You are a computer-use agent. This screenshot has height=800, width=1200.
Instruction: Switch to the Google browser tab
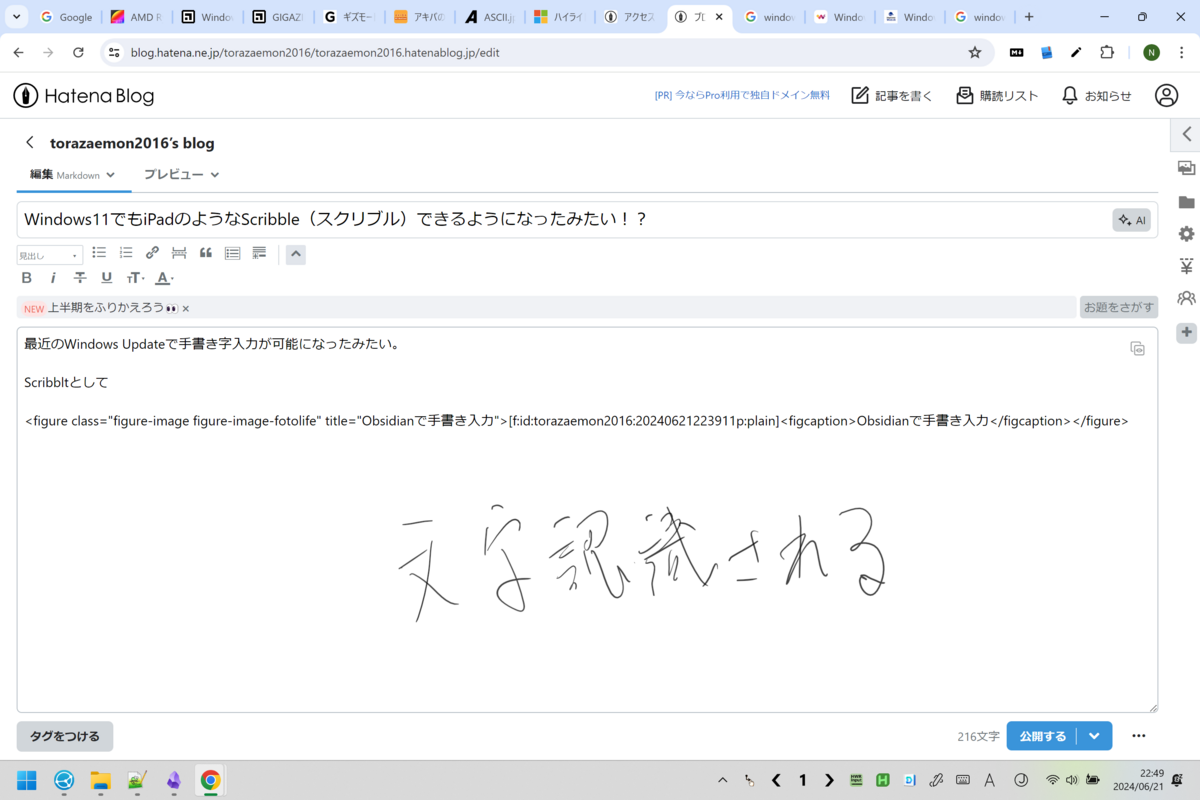click(x=66, y=17)
